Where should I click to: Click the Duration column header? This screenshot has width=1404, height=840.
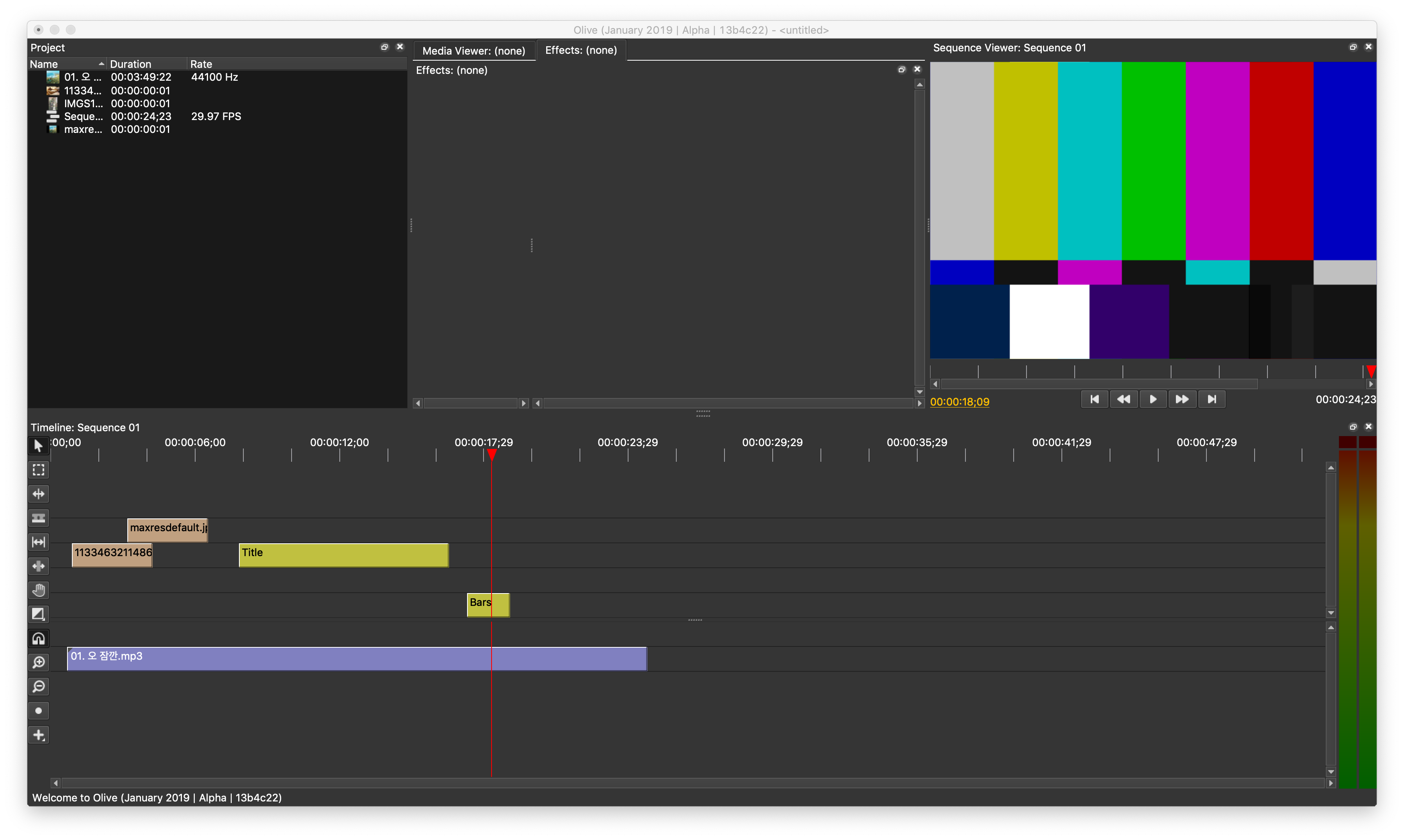147,64
